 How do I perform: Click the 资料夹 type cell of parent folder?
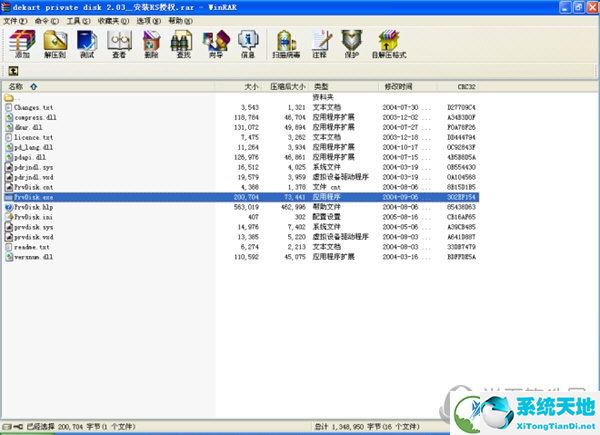point(323,97)
